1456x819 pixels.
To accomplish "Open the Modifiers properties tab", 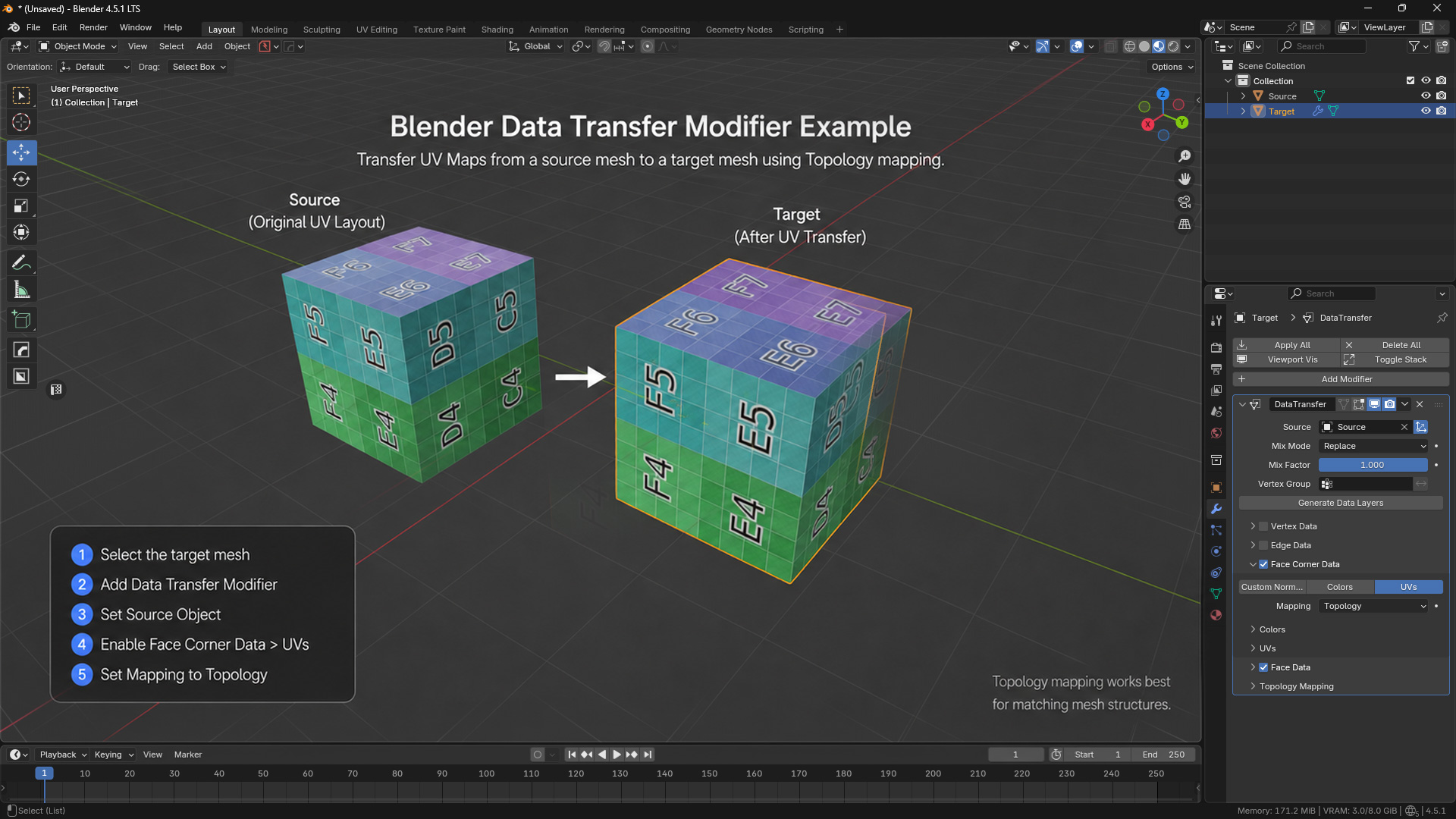I will coord(1216,509).
